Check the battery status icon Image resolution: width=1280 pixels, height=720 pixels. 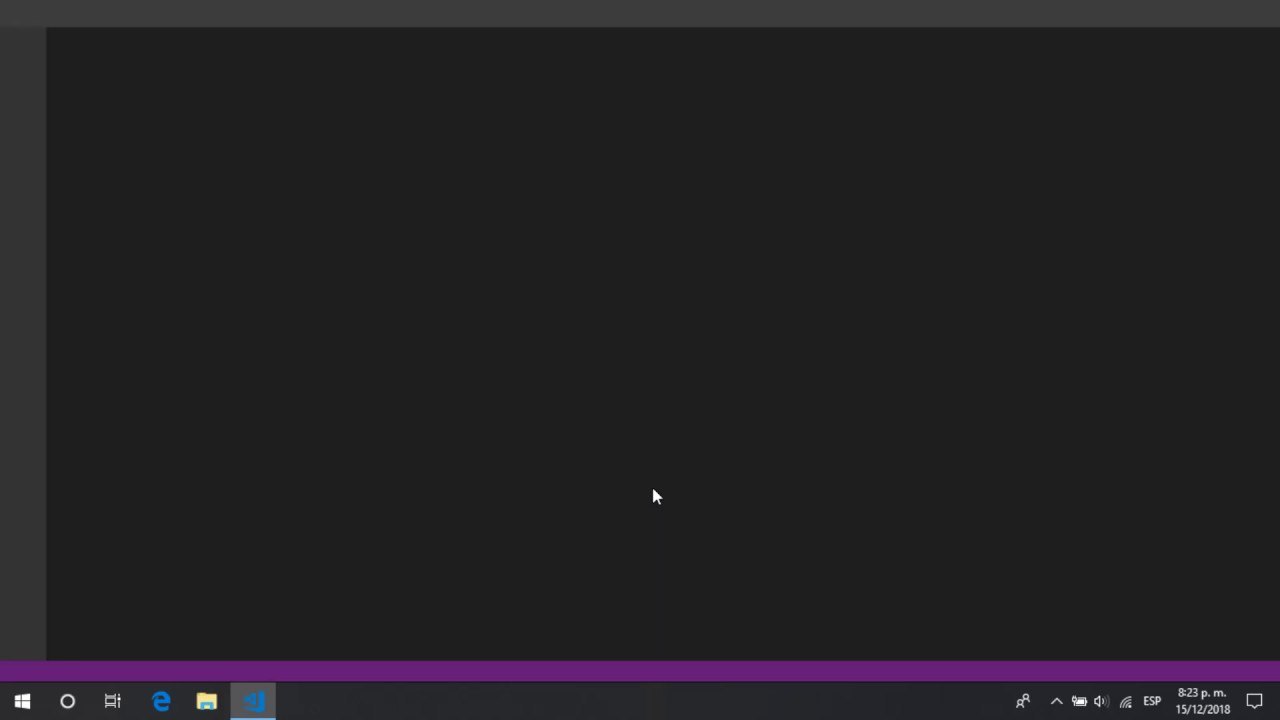(1079, 702)
